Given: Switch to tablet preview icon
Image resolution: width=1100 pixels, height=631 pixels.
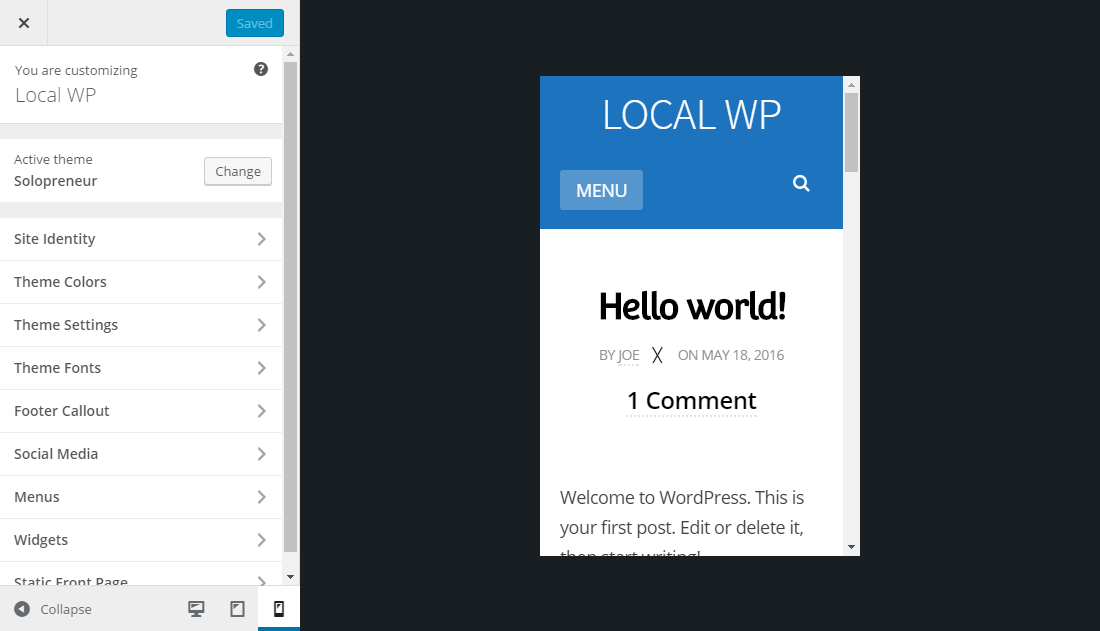Looking at the screenshot, I should click(238, 609).
